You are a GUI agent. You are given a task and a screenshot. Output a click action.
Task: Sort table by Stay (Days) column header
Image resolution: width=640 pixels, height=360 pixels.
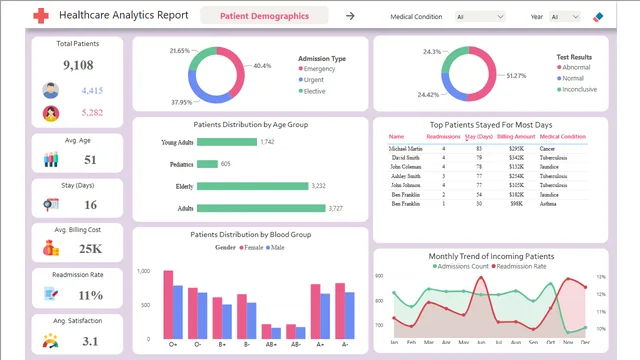tap(479, 137)
